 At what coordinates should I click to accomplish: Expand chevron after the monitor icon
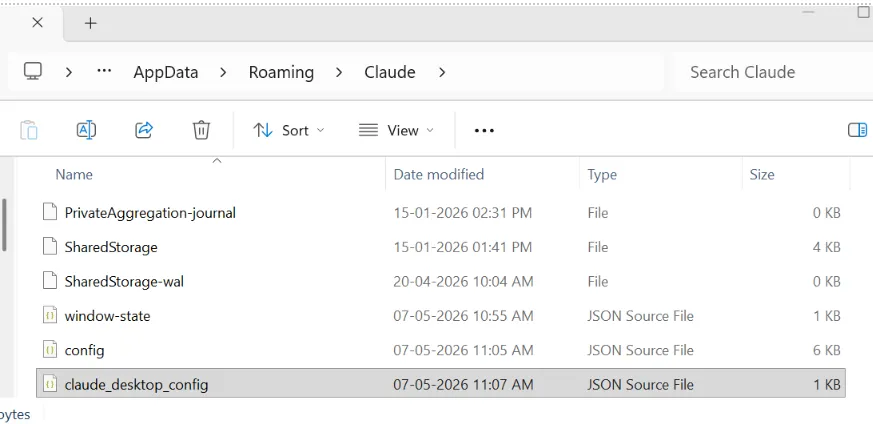pyautogui.click(x=68, y=72)
